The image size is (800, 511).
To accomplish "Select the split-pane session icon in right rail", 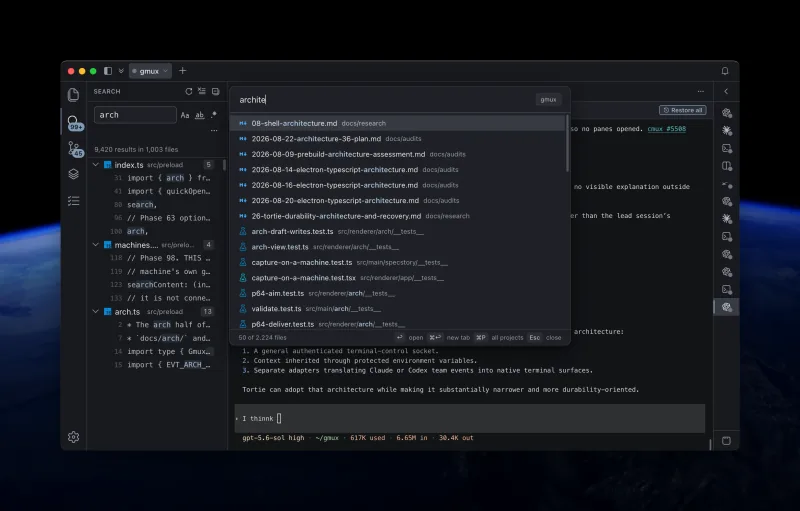I will click(727, 166).
